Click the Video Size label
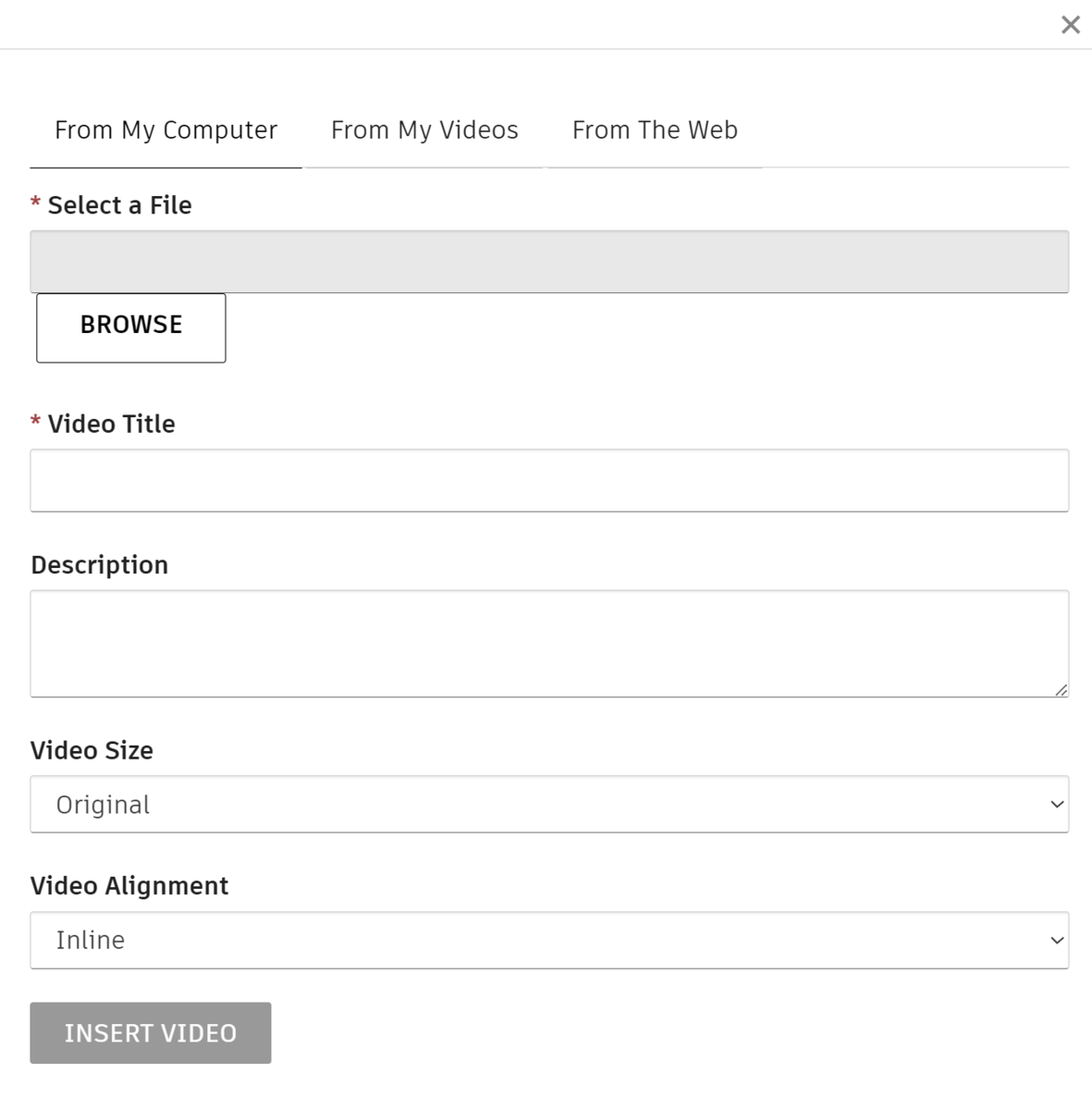 point(92,751)
